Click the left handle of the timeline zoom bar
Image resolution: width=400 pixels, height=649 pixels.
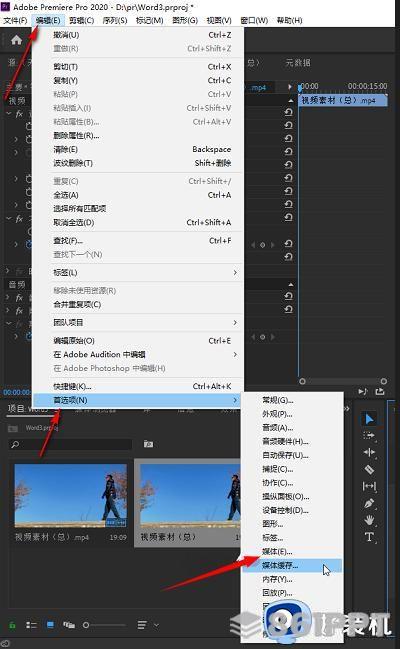point(302,381)
